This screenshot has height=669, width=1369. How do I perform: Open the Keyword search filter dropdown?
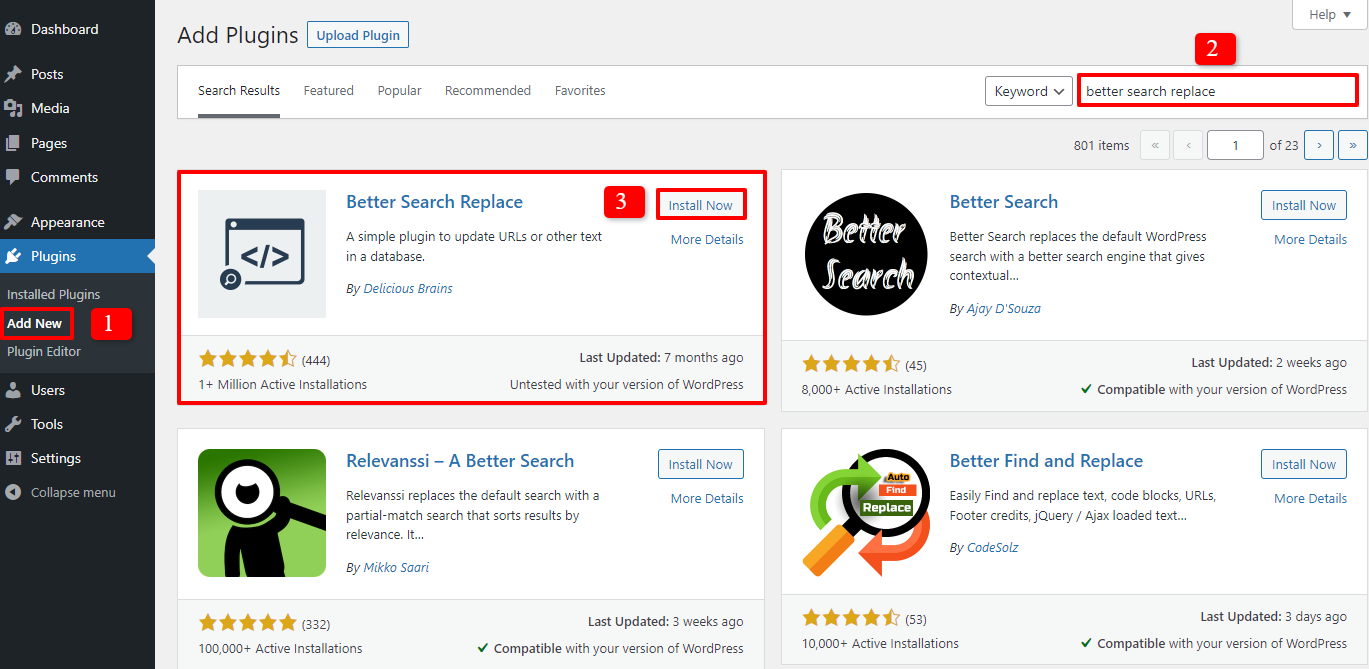(x=1028, y=90)
